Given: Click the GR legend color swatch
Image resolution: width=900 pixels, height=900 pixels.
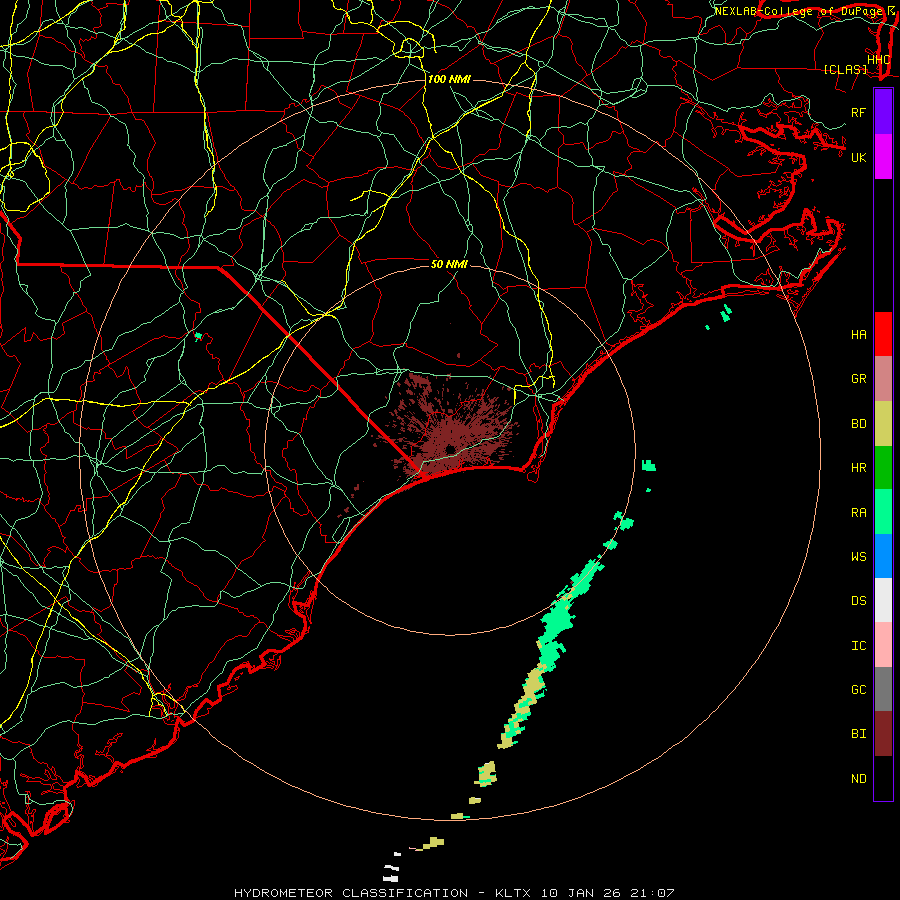Looking at the screenshot, I should [x=883, y=378].
